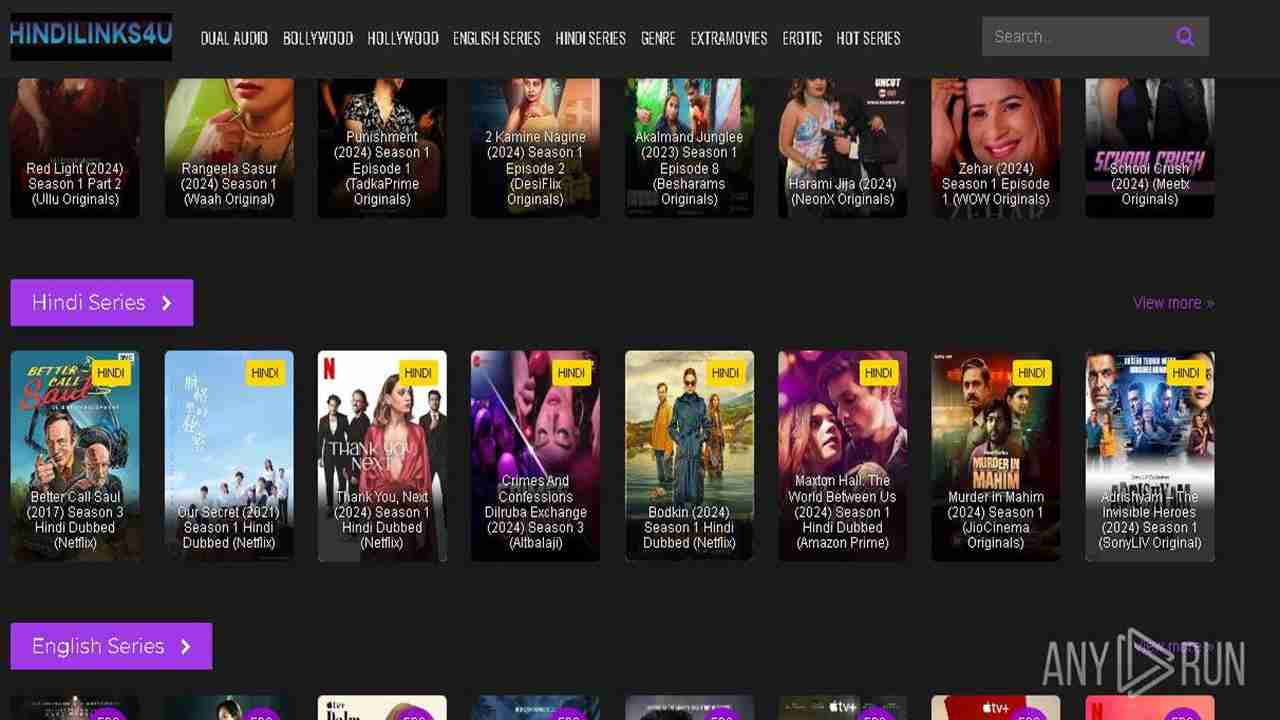Open Murder in Mahim poster
This screenshot has height=720, width=1280.
pyautogui.click(x=996, y=456)
